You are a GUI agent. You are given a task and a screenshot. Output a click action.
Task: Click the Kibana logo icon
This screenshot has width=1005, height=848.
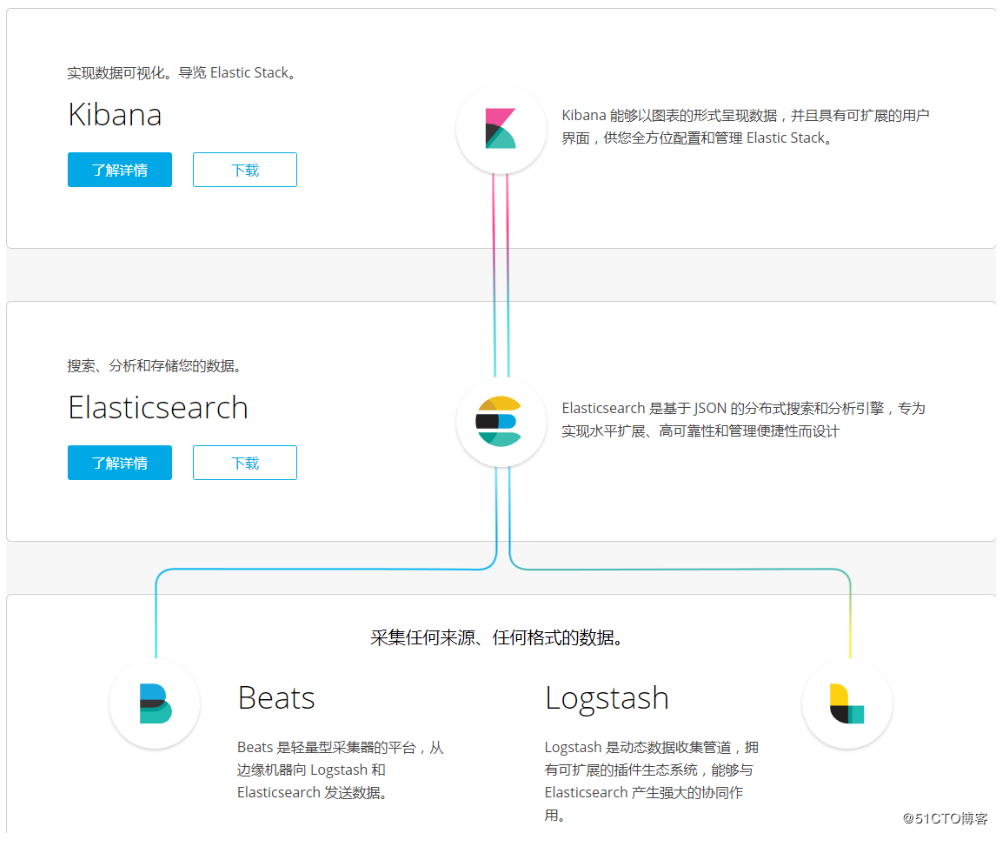pyautogui.click(x=501, y=129)
